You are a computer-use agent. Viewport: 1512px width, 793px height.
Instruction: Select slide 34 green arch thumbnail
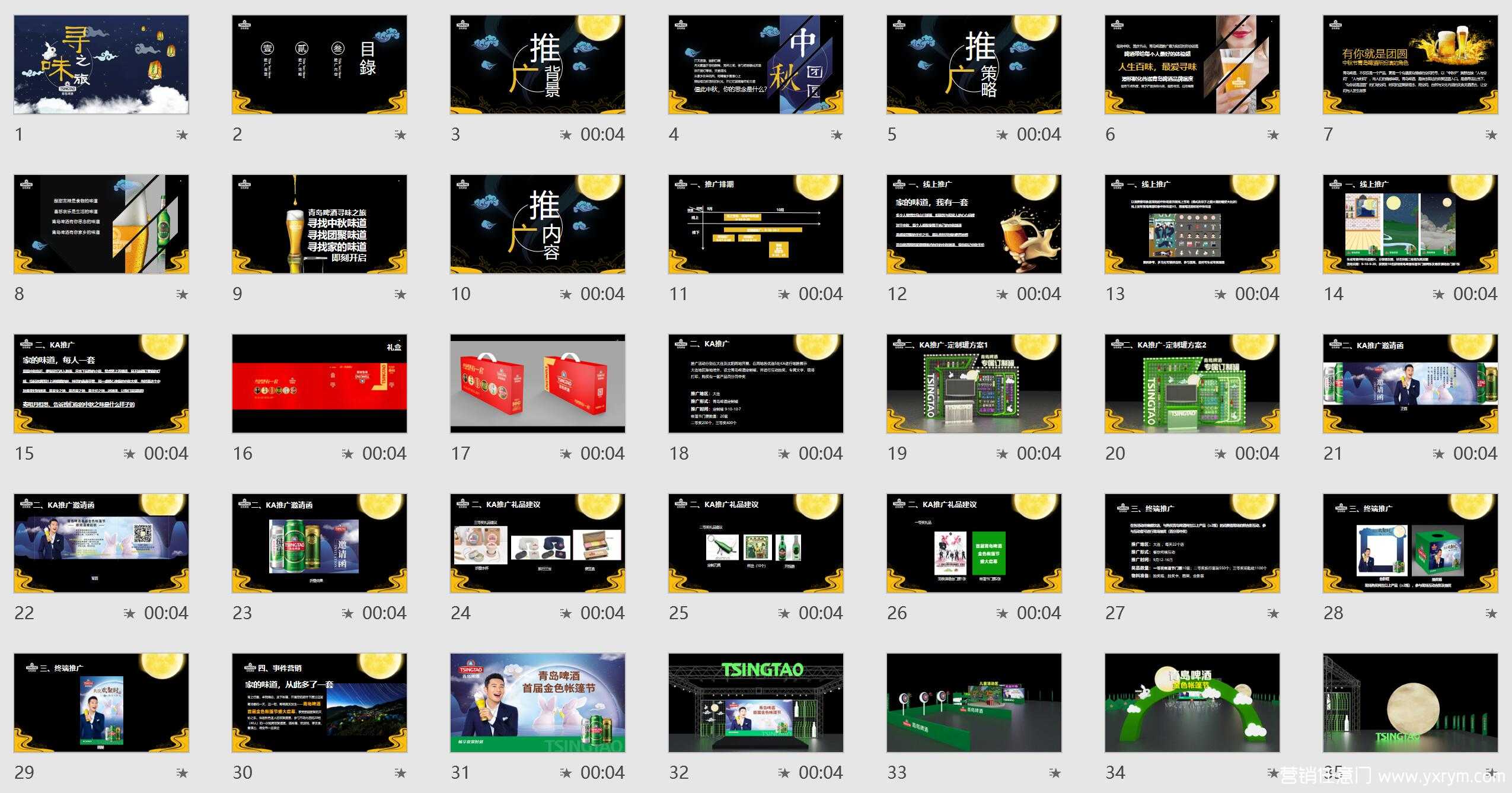point(1192,703)
